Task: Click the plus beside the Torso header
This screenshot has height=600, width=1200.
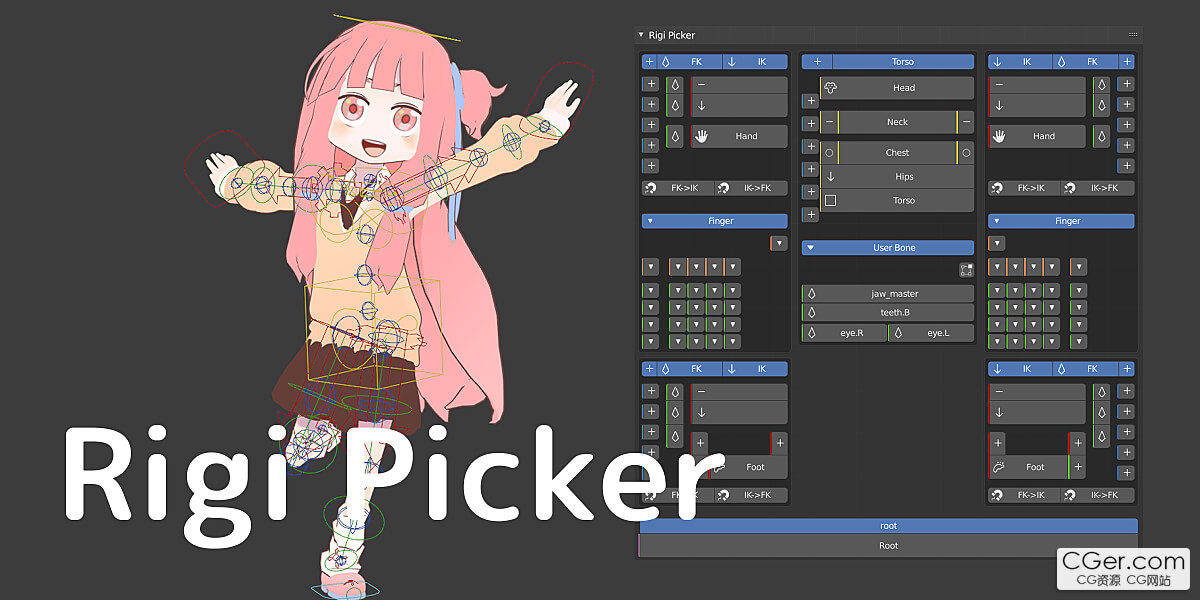Action: [817, 62]
